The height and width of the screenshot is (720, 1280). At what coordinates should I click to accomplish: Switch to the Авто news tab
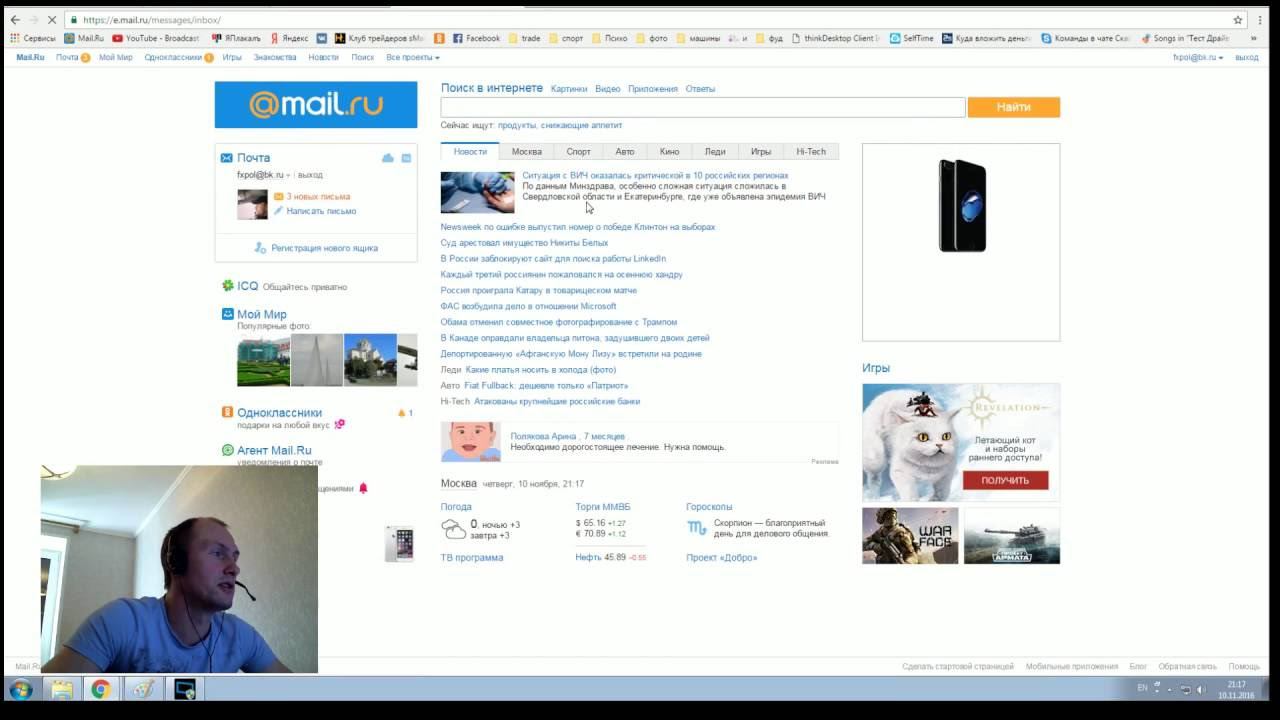[625, 152]
